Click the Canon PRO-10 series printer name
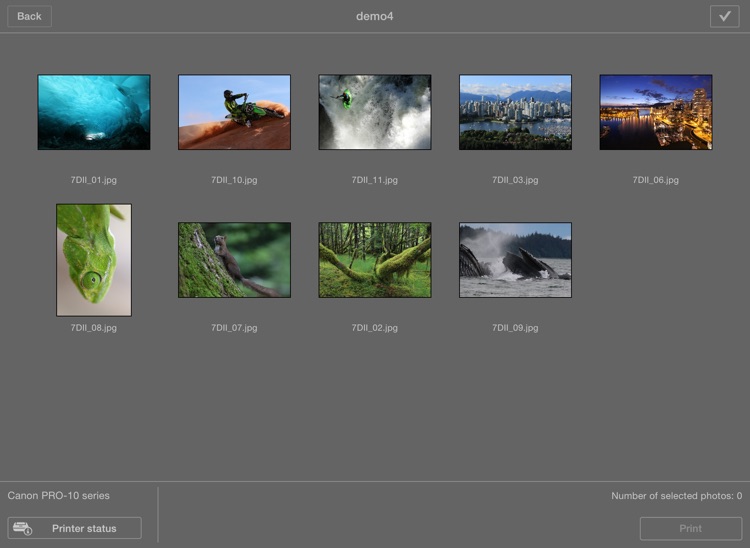 [59, 495]
